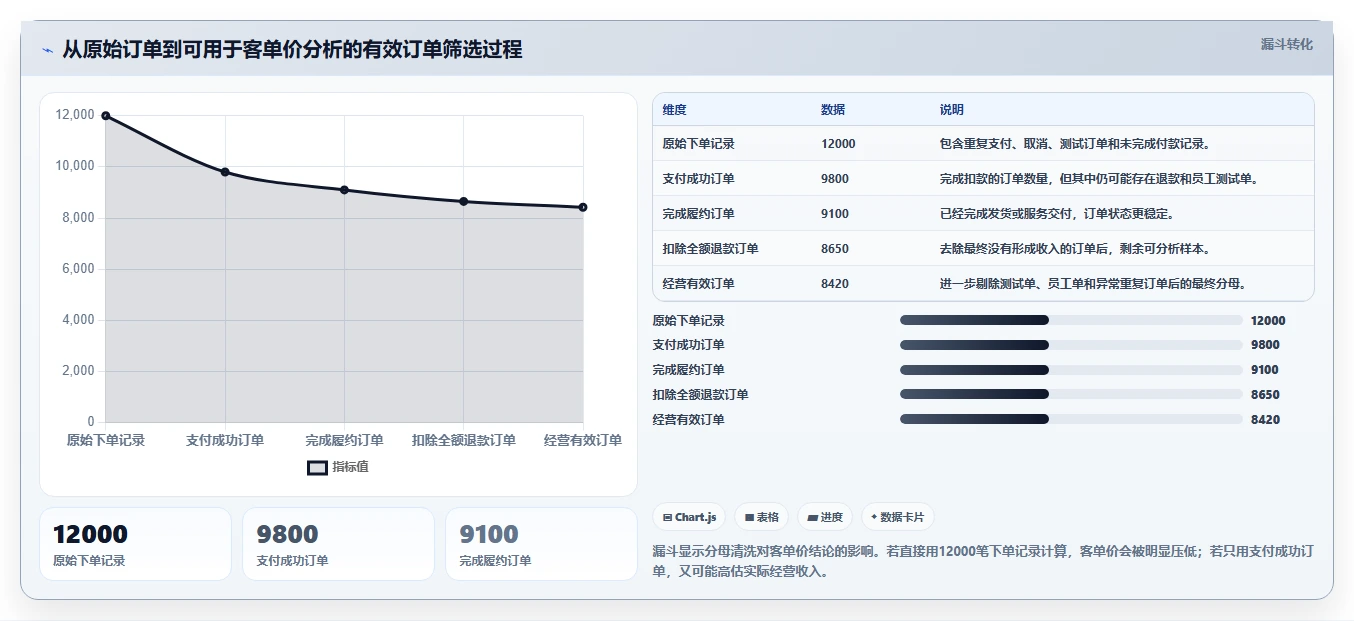Click the 支付成功订单 progress bar
The image size is (1354, 621).
tap(1071, 345)
